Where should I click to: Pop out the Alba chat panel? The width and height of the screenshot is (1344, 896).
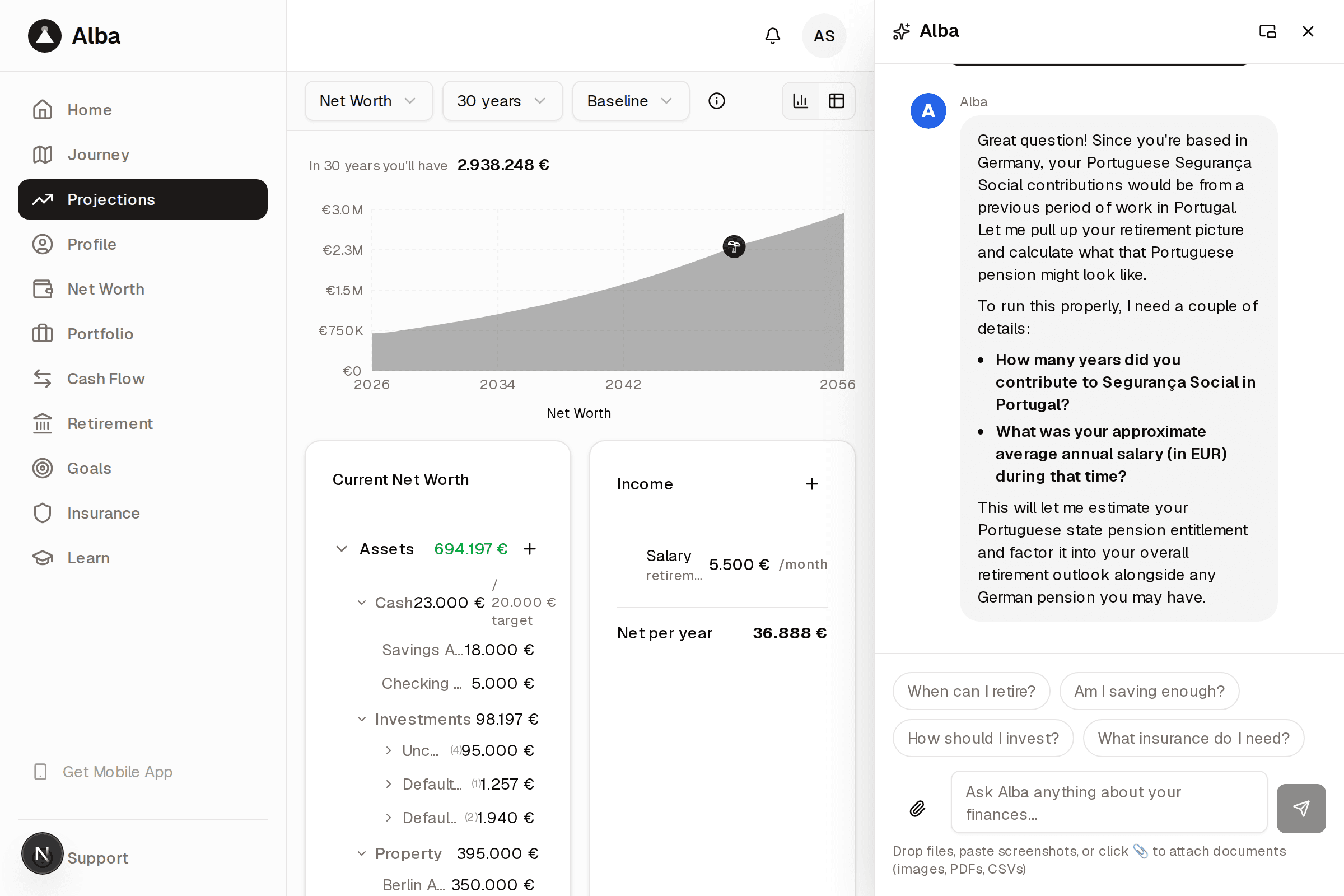tap(1267, 31)
